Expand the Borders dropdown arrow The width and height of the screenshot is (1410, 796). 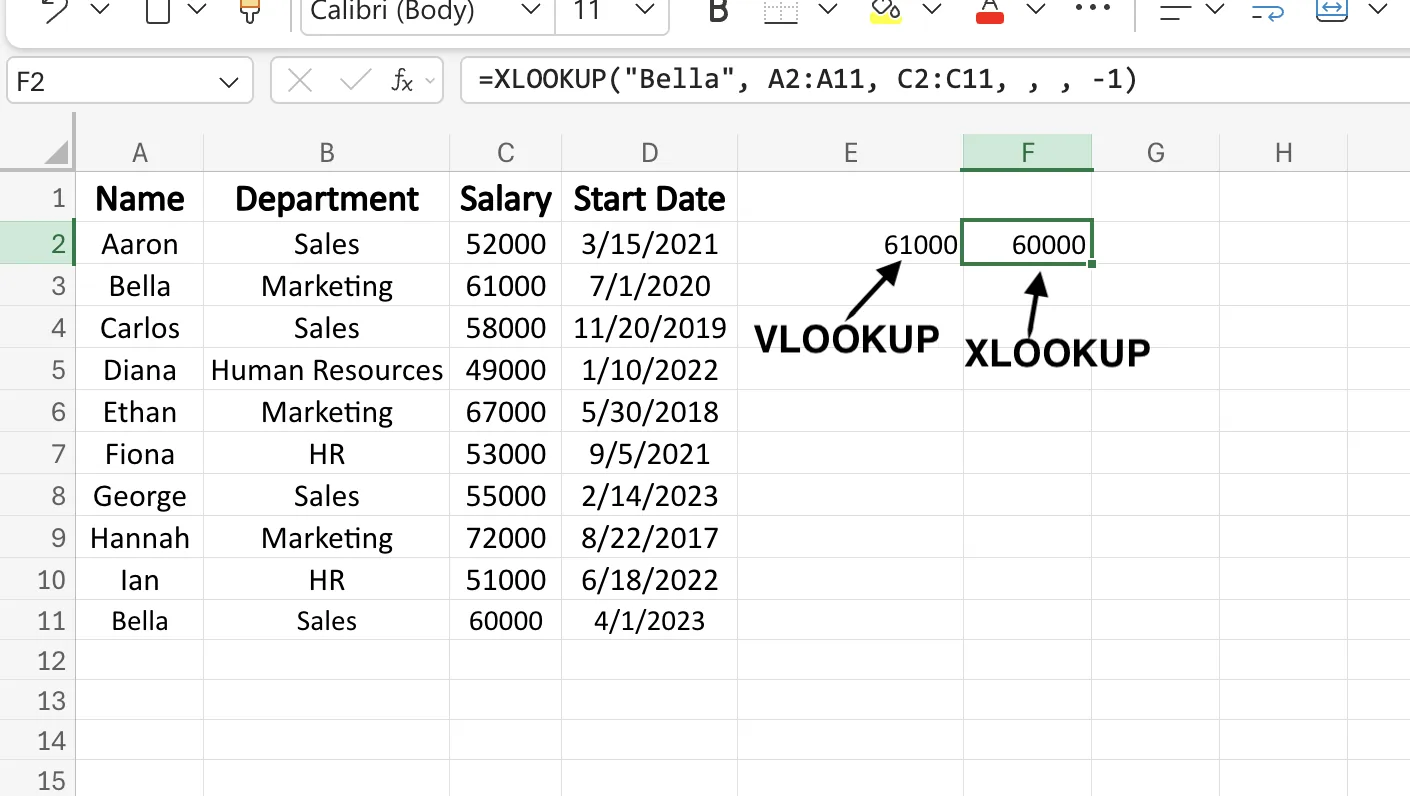coord(827,10)
